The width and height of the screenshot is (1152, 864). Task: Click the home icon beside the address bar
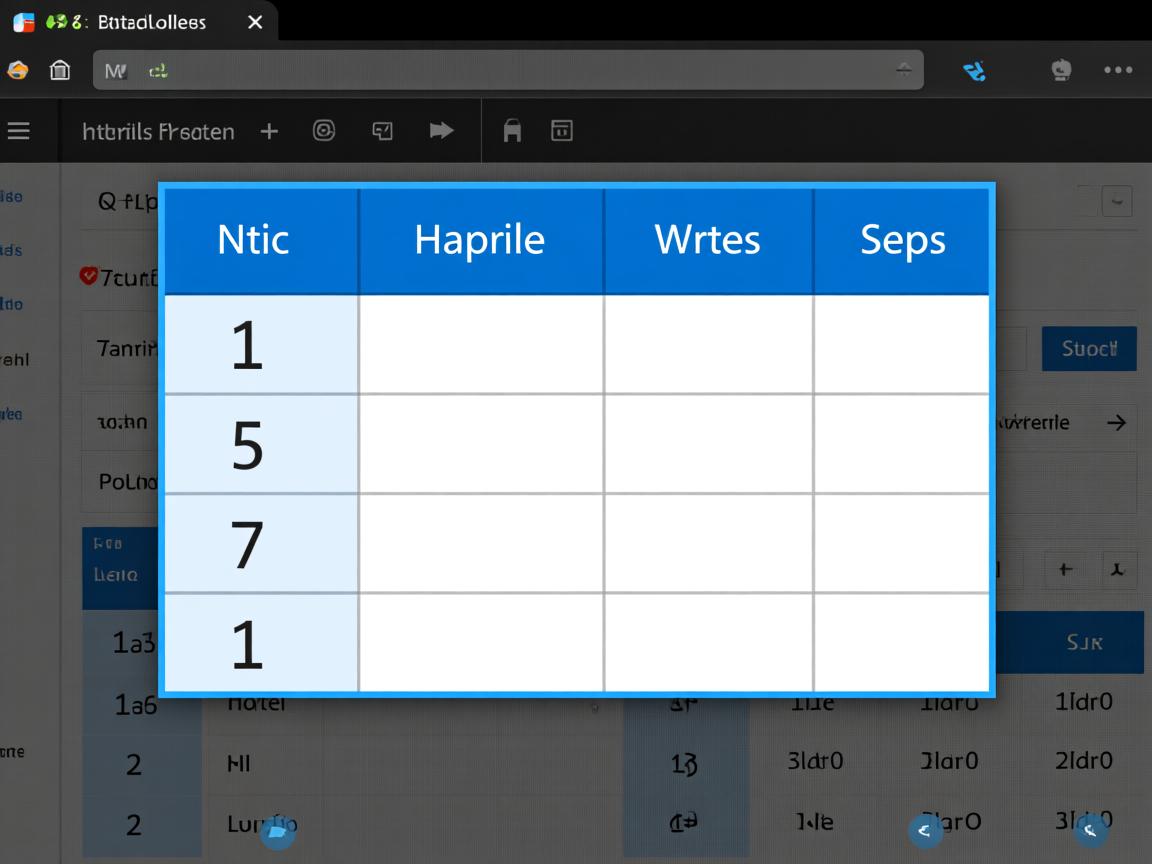pos(60,70)
